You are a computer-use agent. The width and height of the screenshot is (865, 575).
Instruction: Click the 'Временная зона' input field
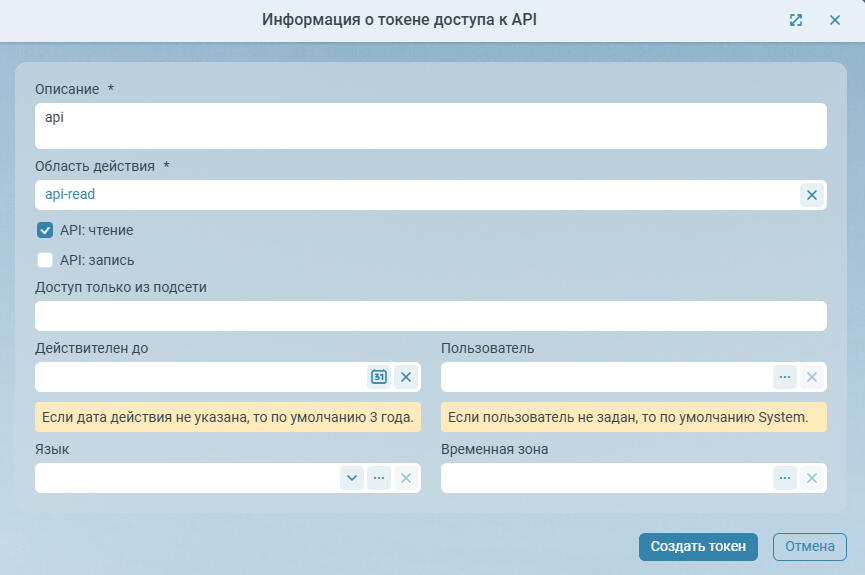605,478
